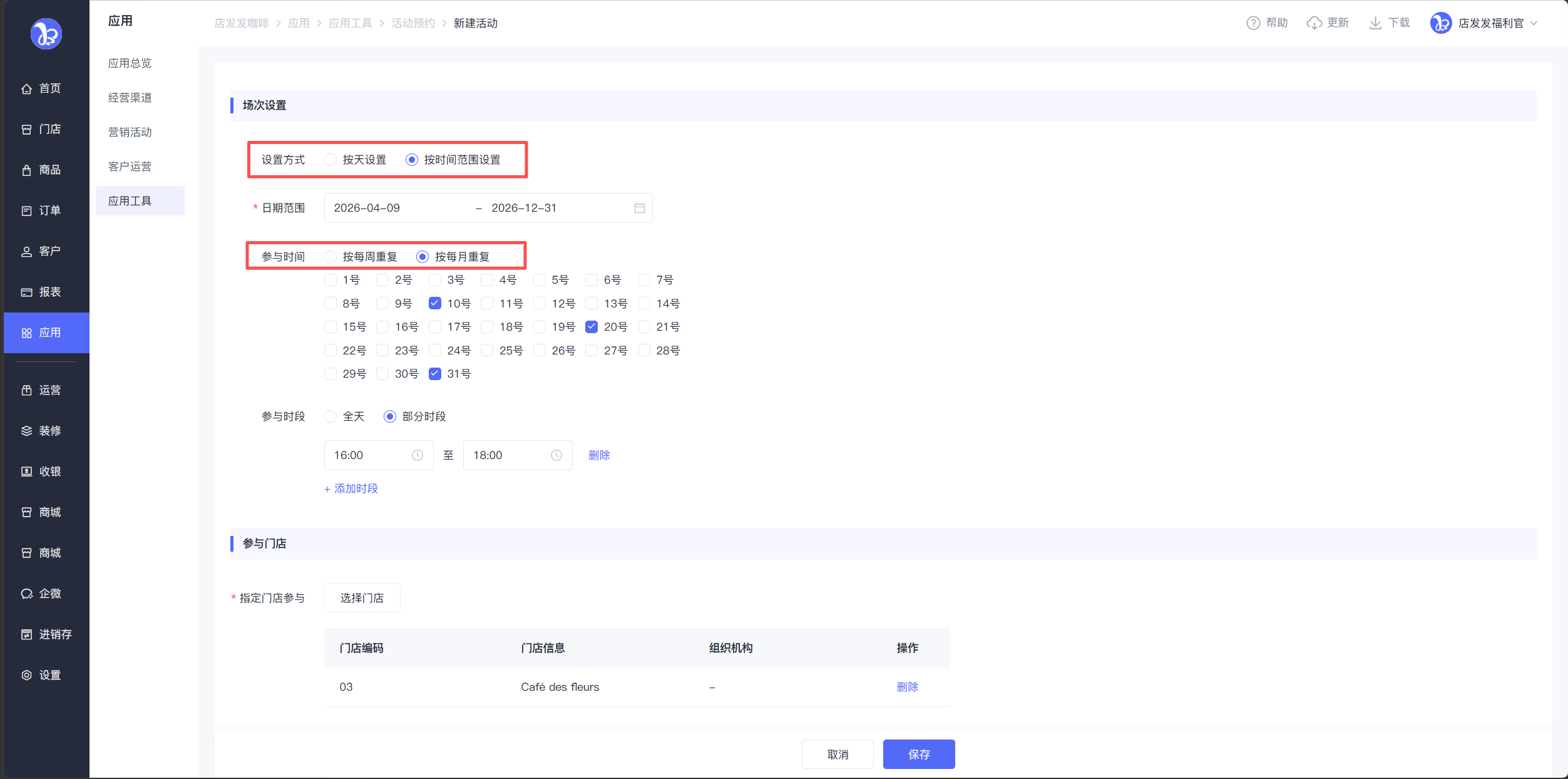Check the 15号 checkbox

point(331,327)
